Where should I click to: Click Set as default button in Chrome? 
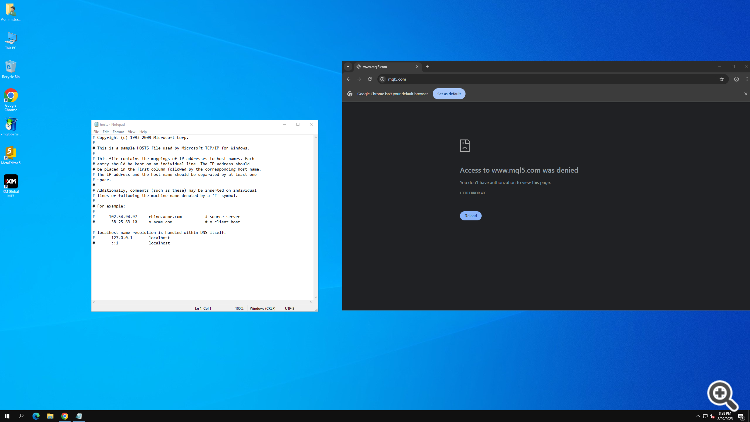tap(449, 94)
